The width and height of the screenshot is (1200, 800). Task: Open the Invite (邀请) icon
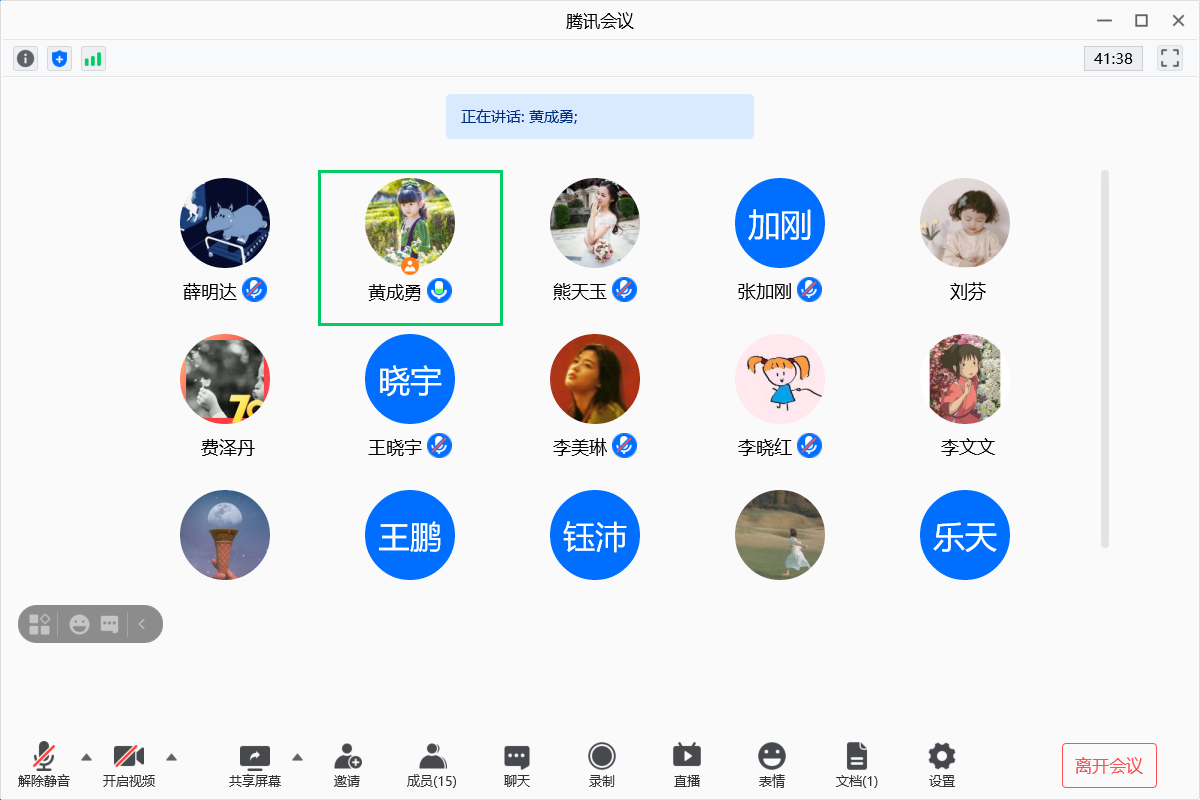(347, 765)
